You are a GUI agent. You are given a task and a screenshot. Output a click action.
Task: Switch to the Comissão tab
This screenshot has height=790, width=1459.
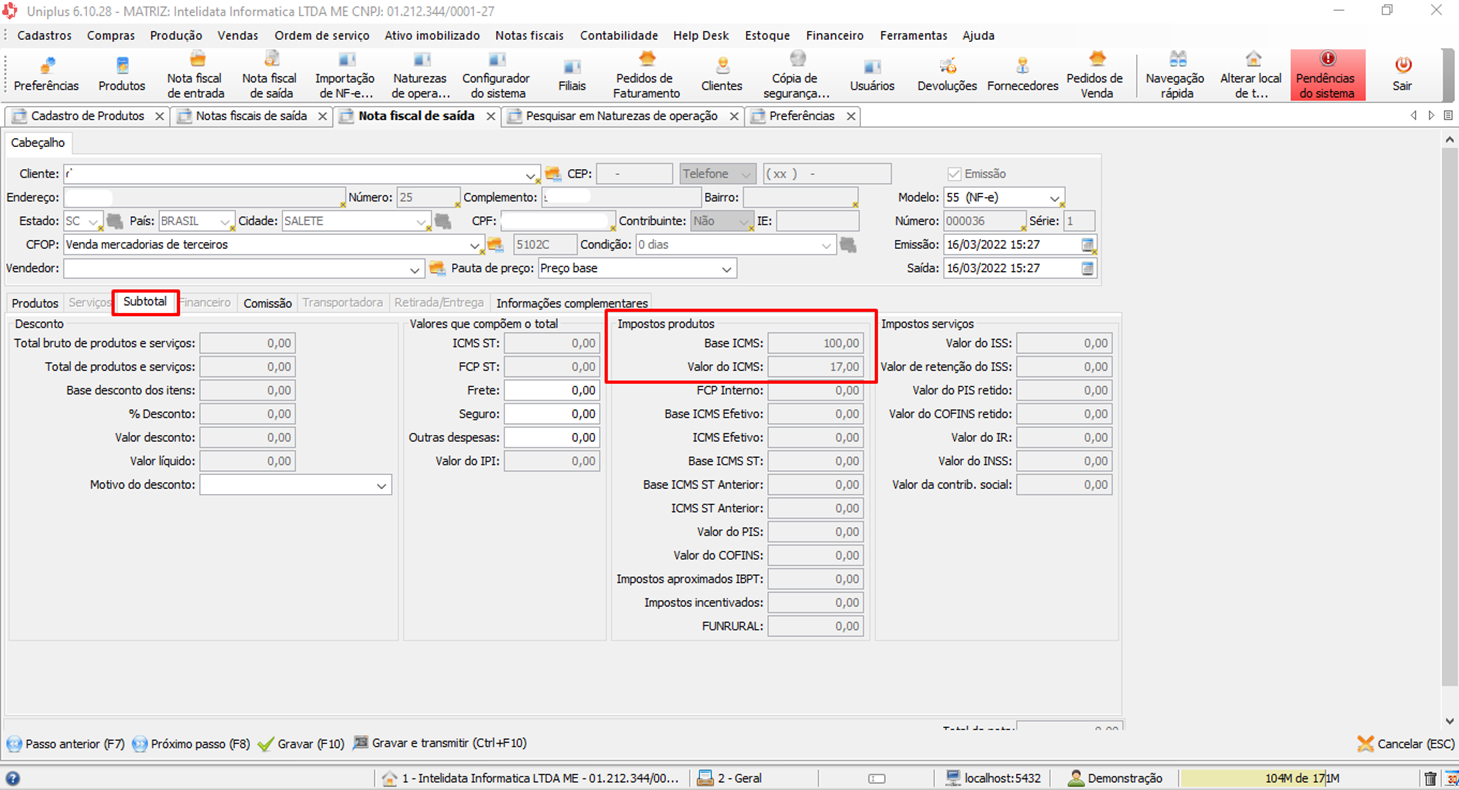click(x=267, y=303)
